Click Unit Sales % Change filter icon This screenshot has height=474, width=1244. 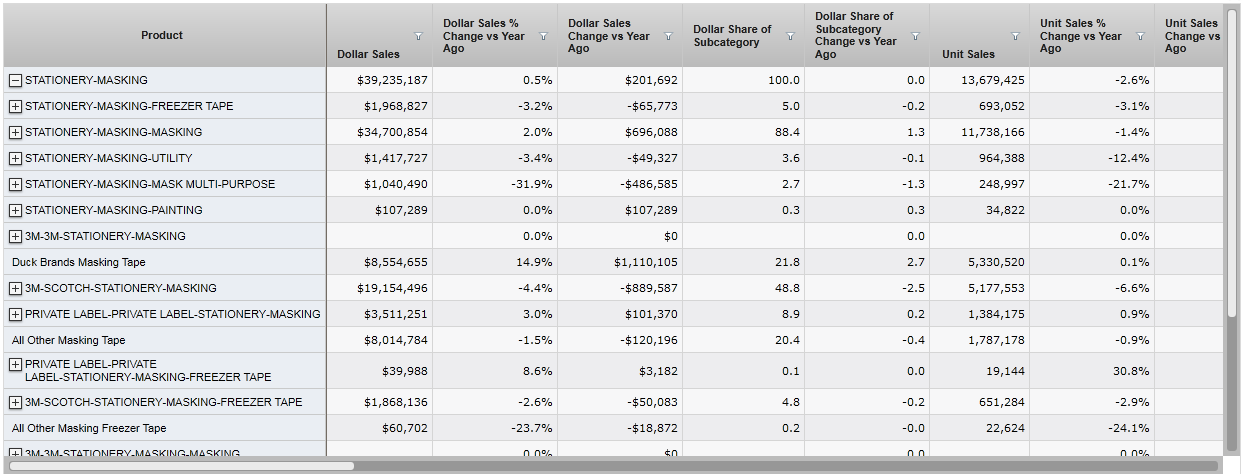1140,36
